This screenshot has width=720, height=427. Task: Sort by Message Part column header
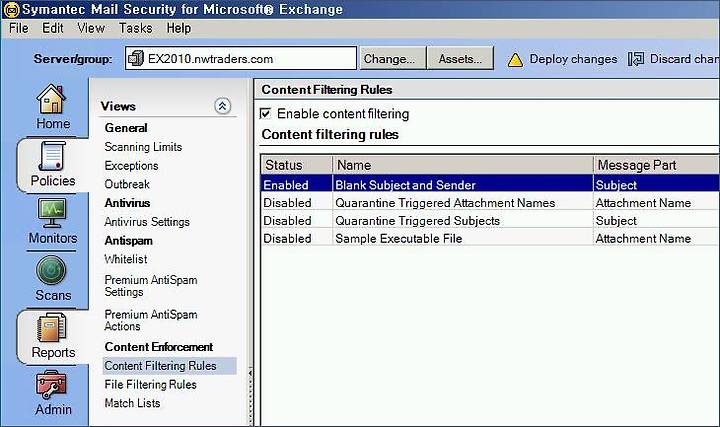[657, 165]
